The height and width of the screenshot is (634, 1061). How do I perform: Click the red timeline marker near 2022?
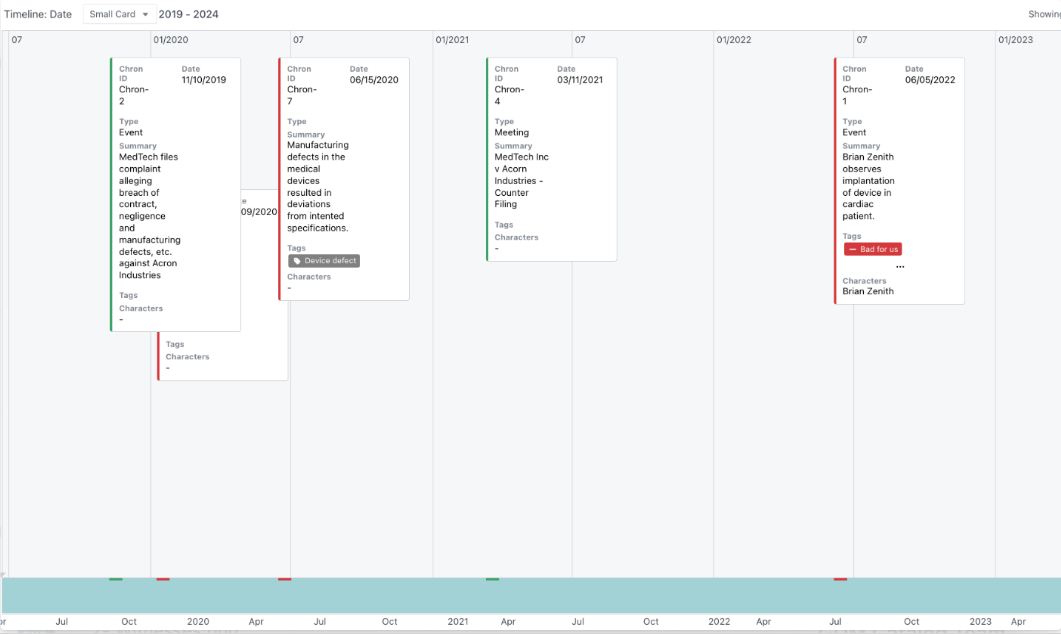pos(838,578)
